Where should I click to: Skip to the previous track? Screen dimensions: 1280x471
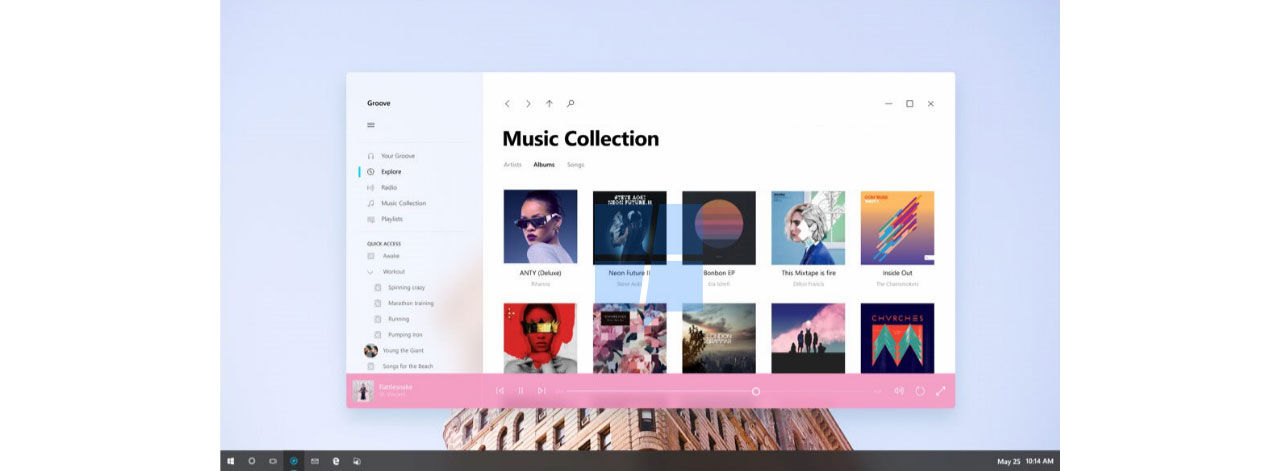[500, 391]
